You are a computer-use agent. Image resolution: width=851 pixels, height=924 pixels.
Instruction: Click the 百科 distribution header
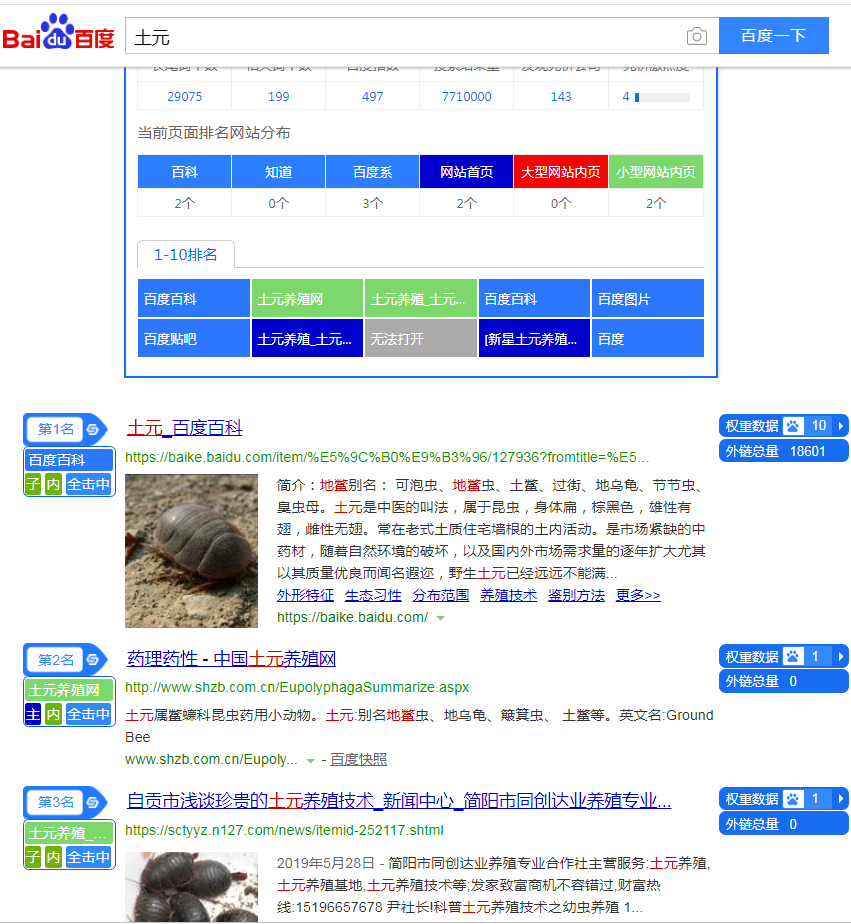(x=184, y=172)
